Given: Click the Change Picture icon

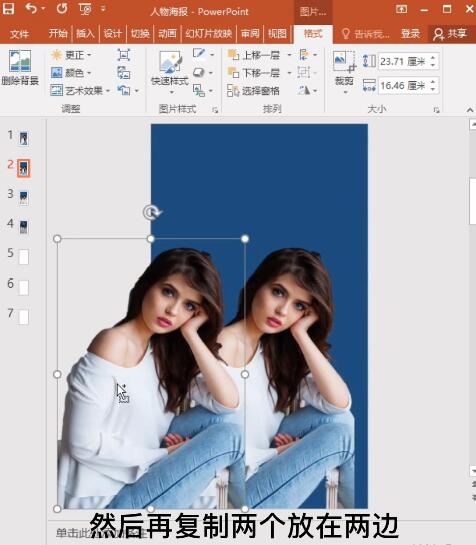Looking at the screenshot, I should tap(123, 73).
